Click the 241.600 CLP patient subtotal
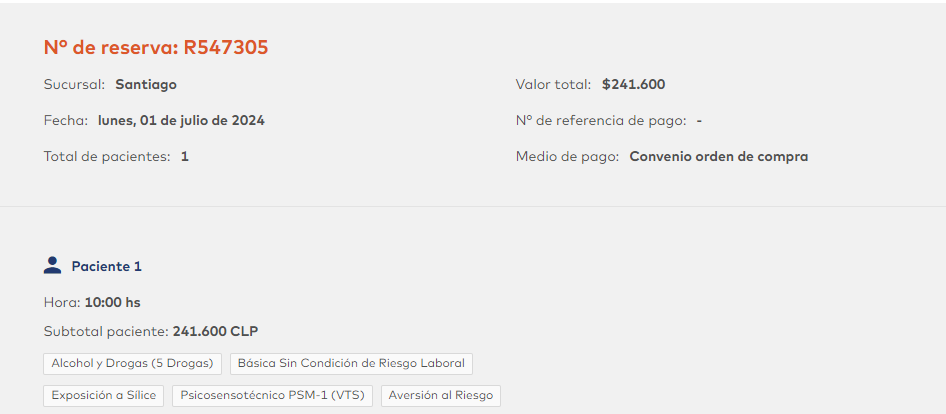This screenshot has width=946, height=414. point(215,331)
